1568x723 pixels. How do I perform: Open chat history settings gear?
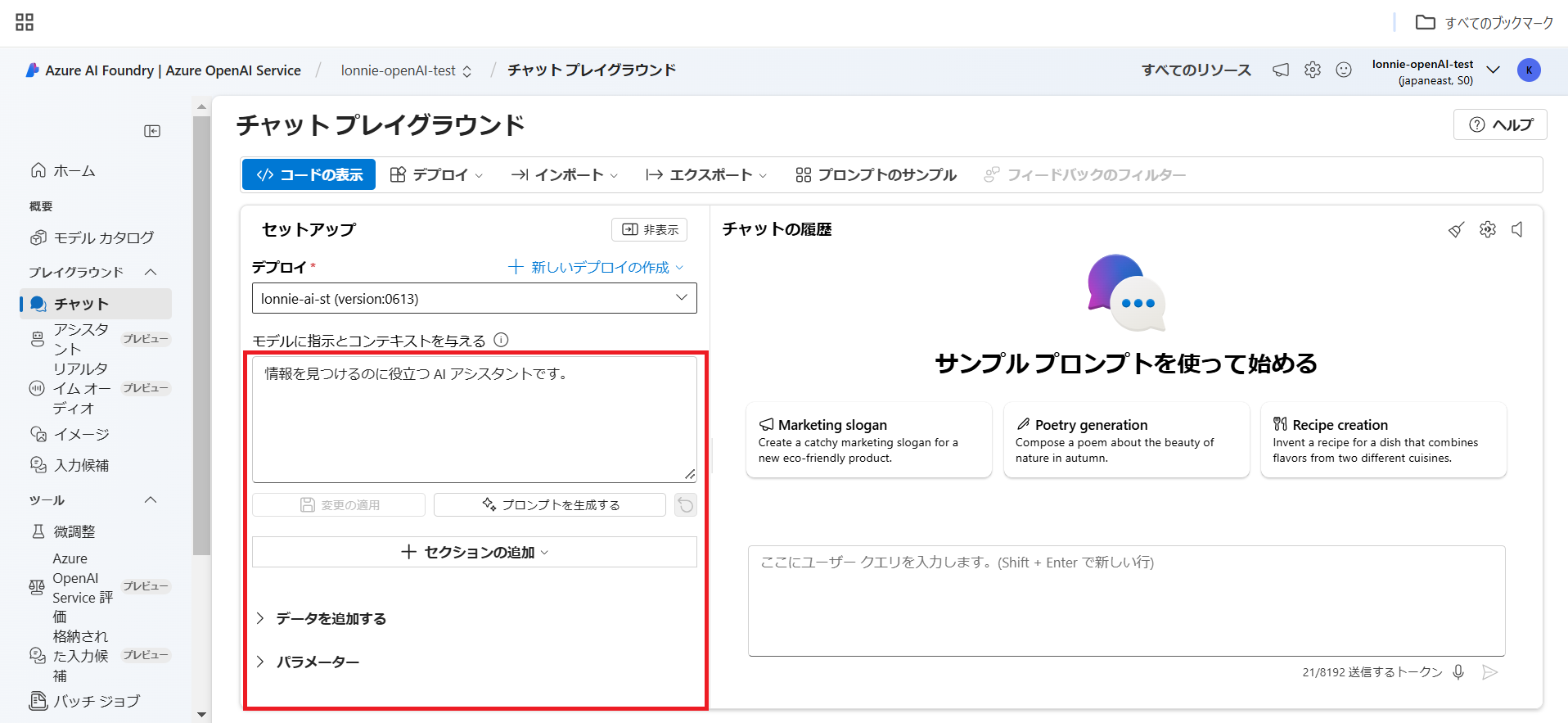click(x=1488, y=229)
